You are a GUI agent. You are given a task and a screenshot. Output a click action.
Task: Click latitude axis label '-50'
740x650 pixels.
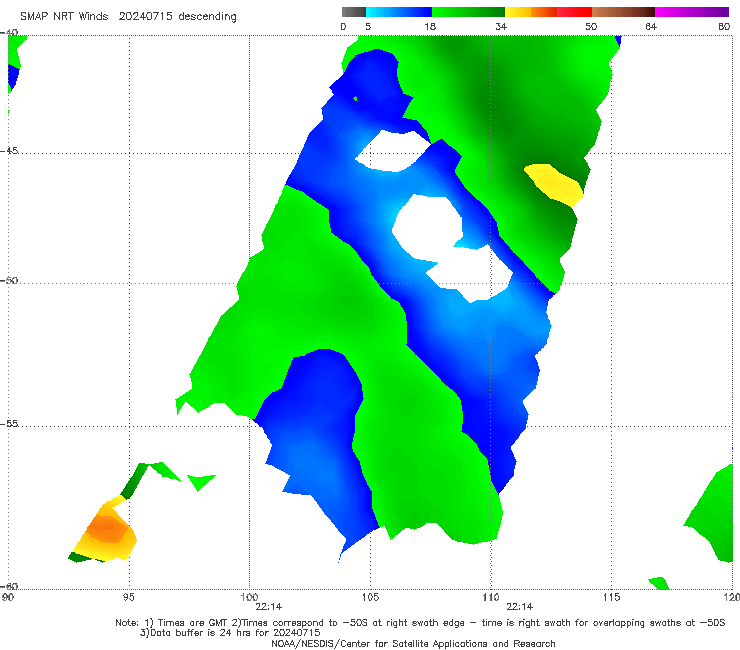[9, 280]
